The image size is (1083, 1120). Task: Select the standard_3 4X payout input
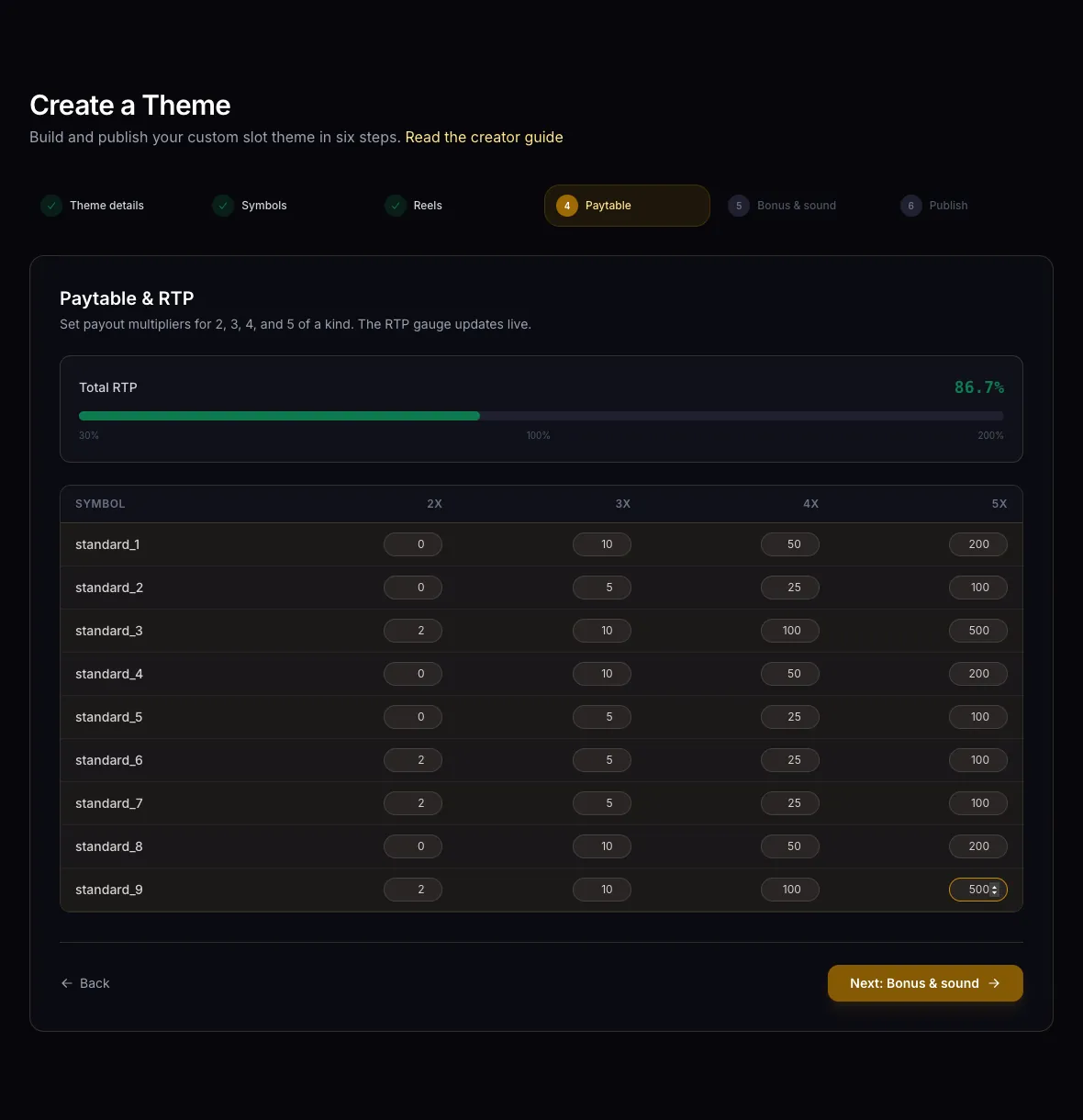tap(790, 631)
